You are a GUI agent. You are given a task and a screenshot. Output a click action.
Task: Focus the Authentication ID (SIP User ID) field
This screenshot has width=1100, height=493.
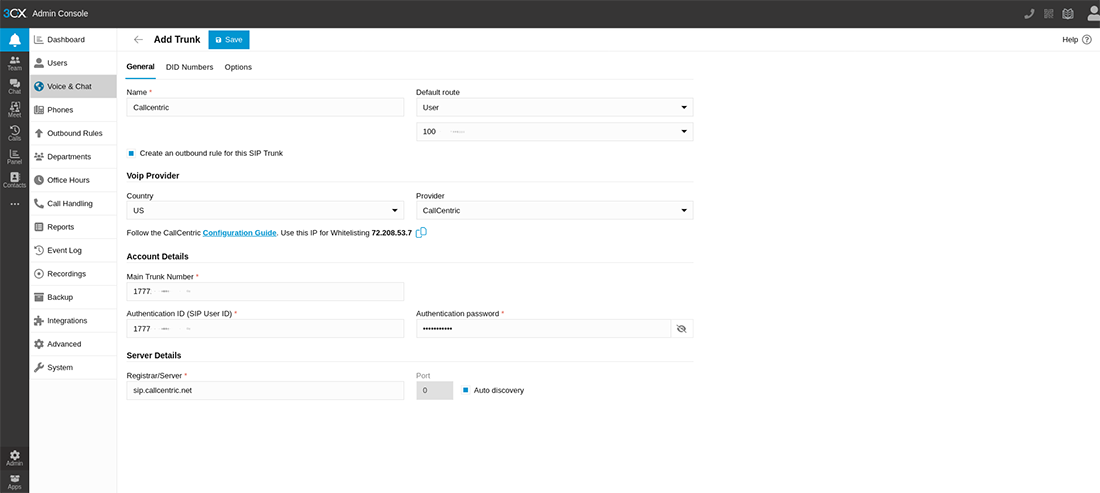265,329
